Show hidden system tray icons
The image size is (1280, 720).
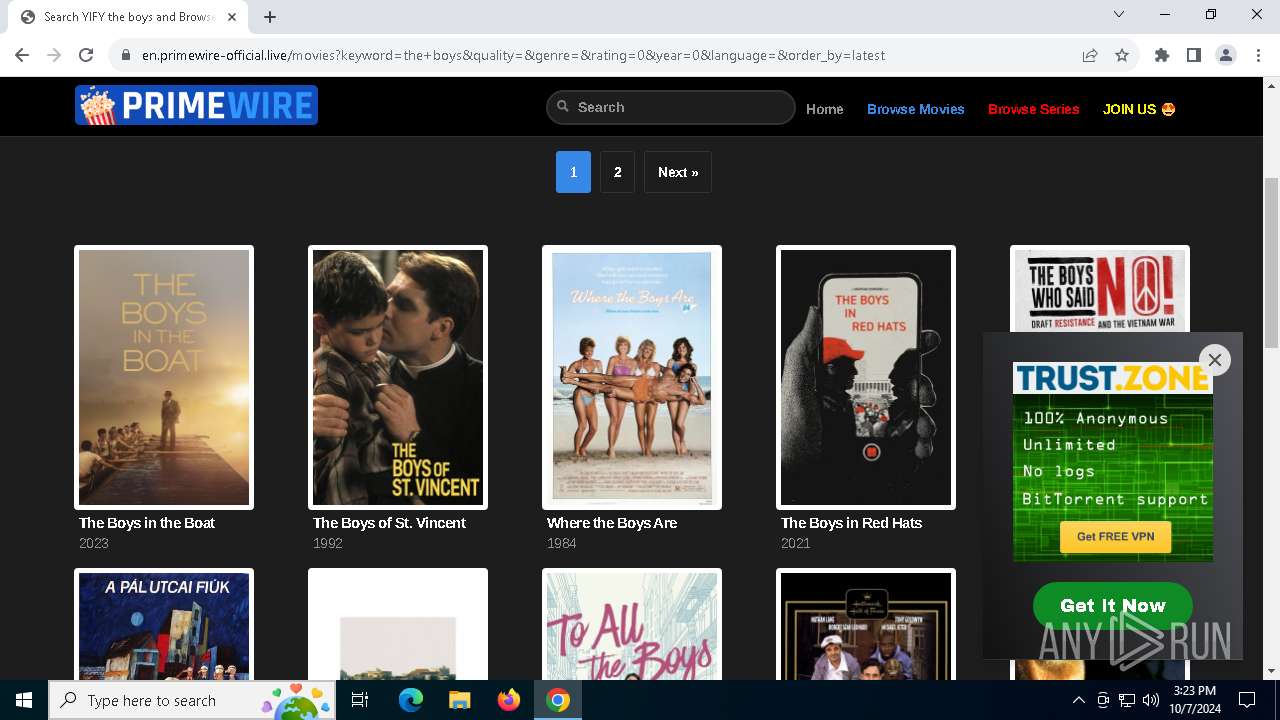click(x=1078, y=700)
